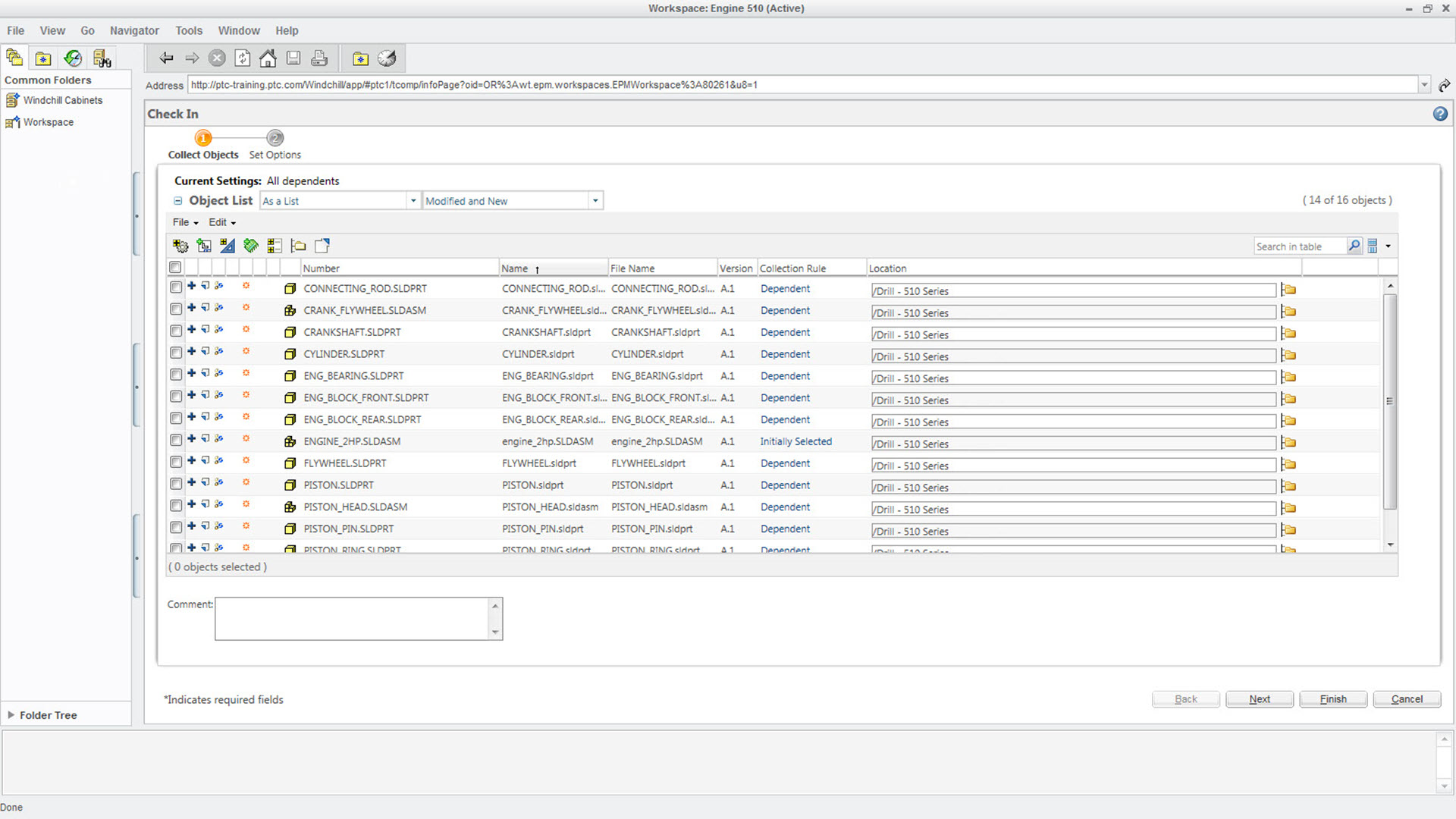Open the Navigator menu

click(134, 30)
